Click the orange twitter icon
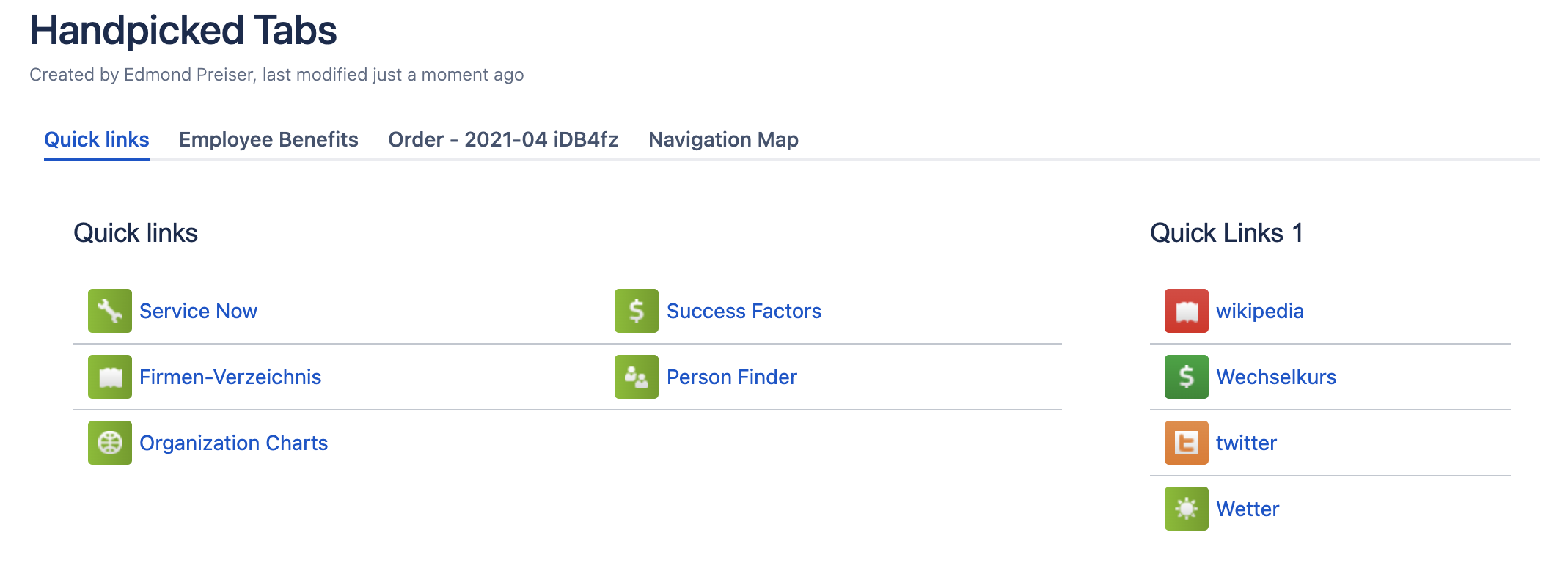The width and height of the screenshot is (1568, 582). pos(1187,443)
